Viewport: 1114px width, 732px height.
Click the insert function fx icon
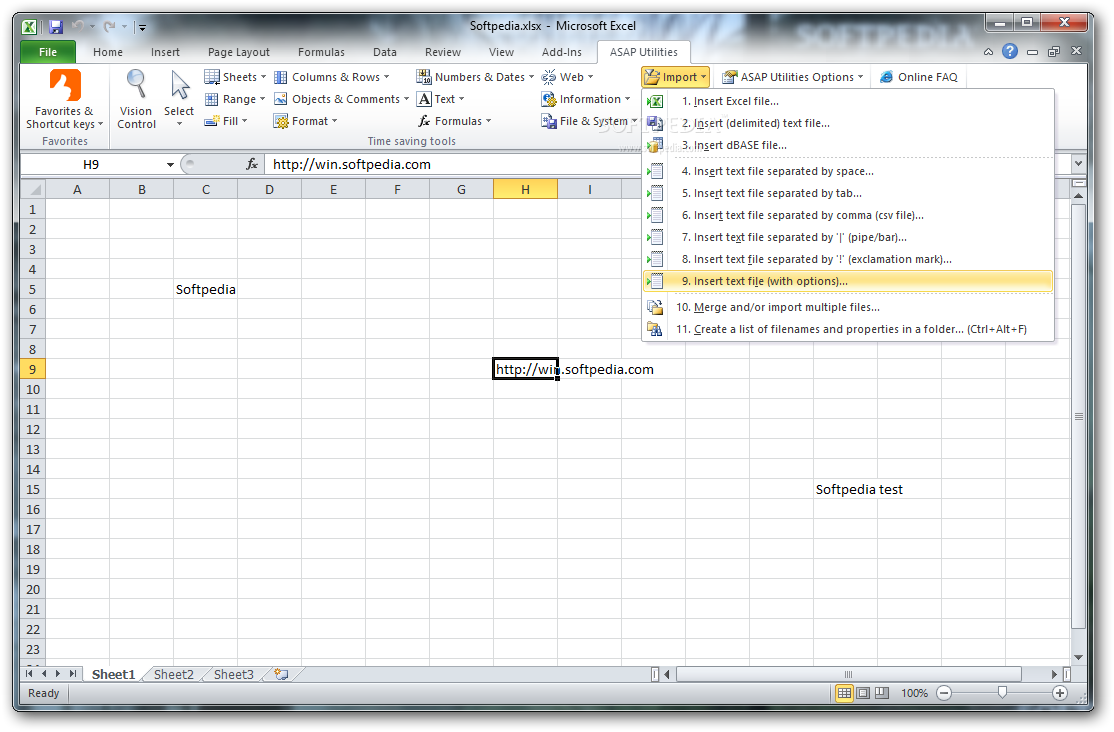[252, 164]
